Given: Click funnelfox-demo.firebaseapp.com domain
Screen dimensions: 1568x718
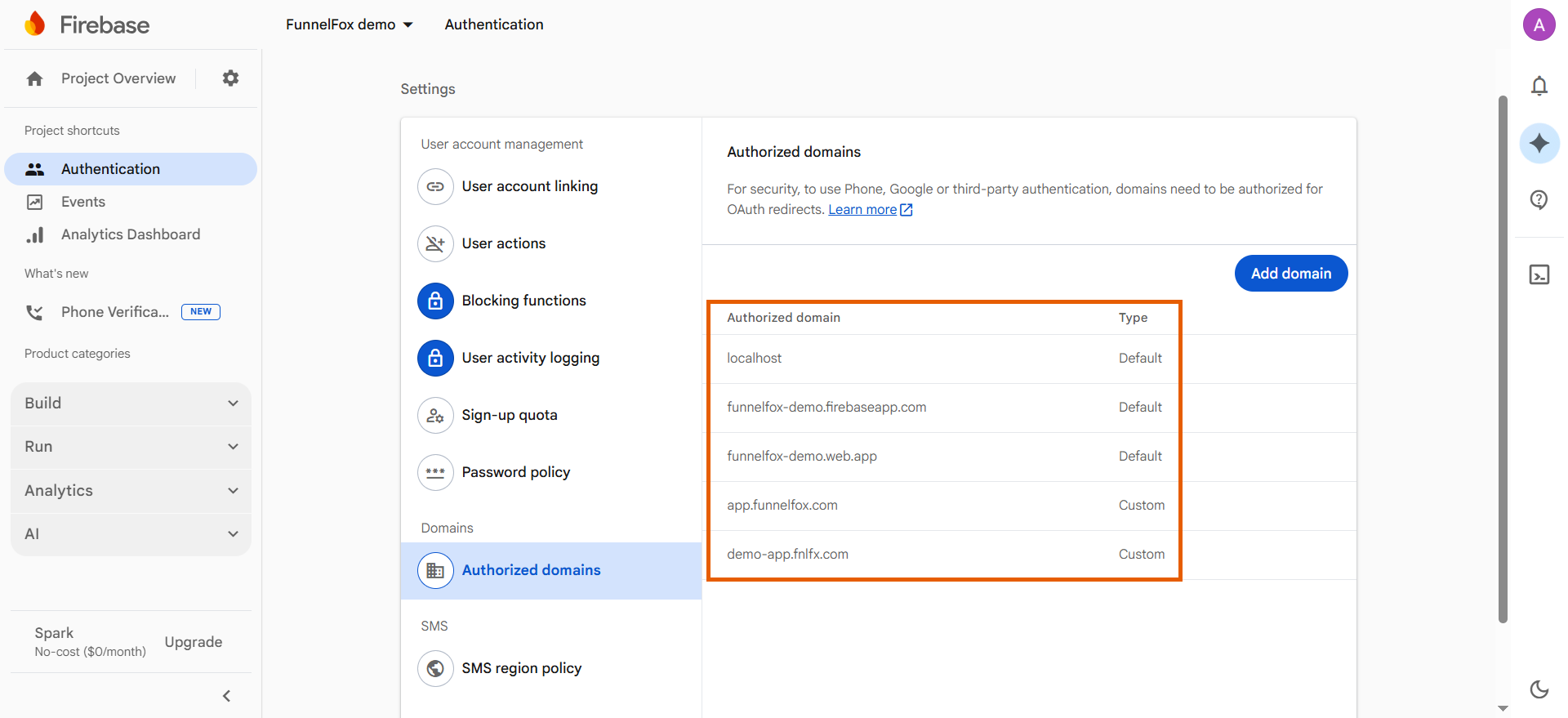Looking at the screenshot, I should (826, 408).
